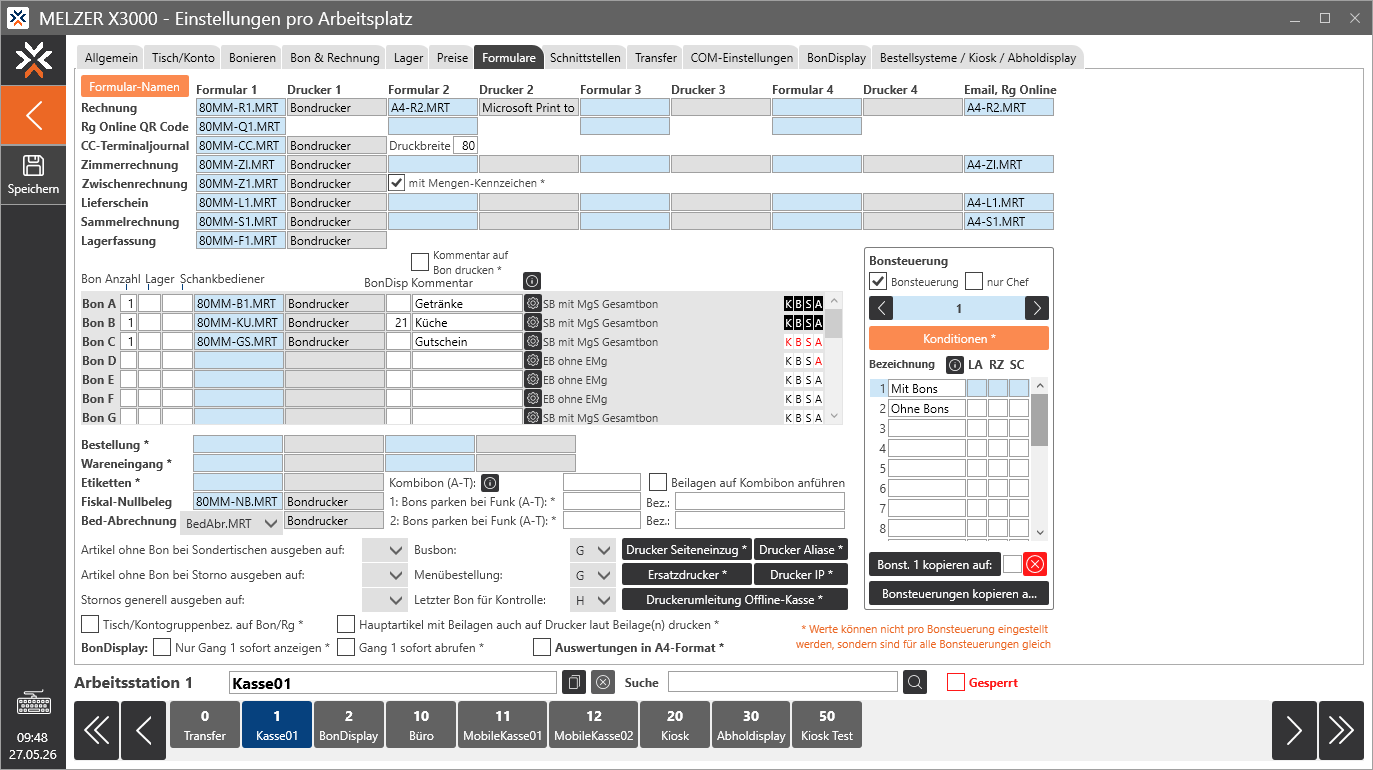
Task: Check Hauptartikel mit Beilagen auch auf Drucker option
Action: click(345, 624)
